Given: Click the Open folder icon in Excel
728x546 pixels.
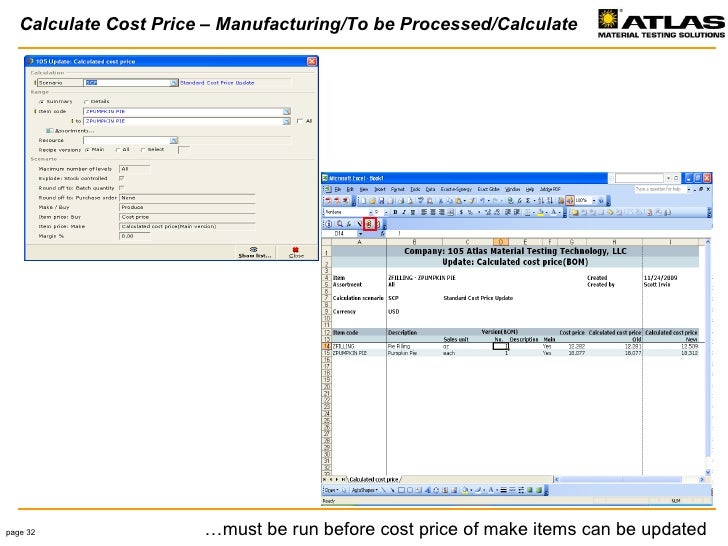Looking at the screenshot, I should 372,201.
